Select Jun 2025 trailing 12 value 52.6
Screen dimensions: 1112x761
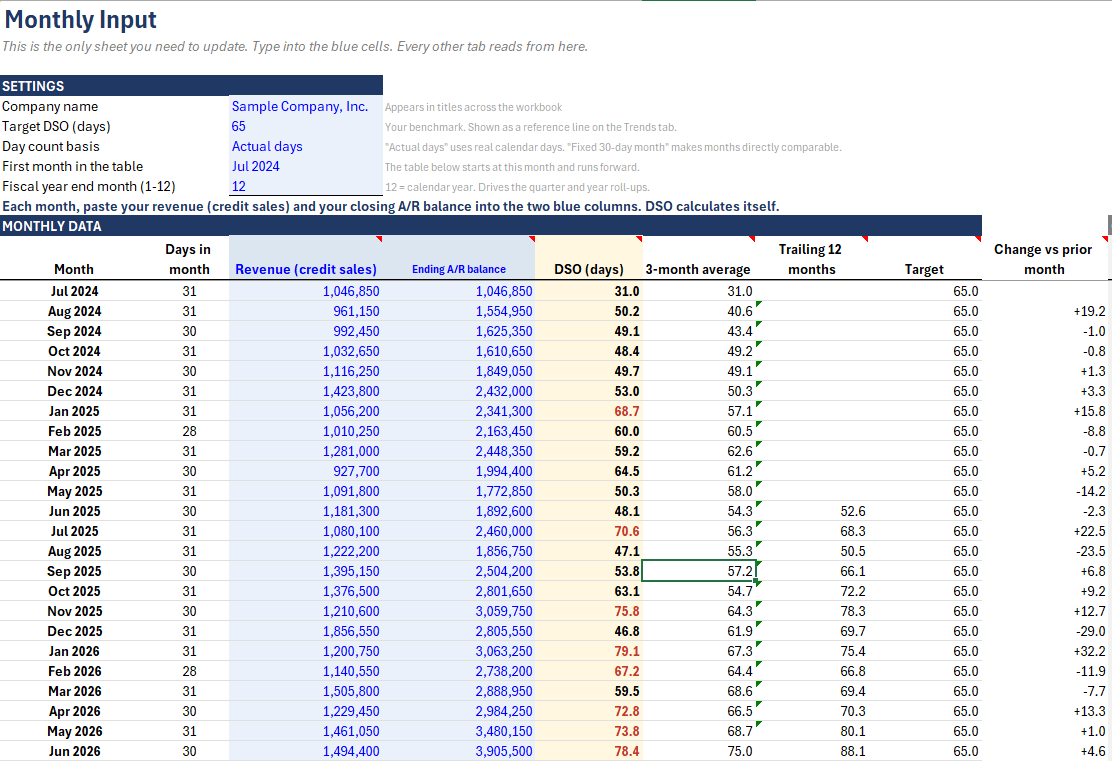click(x=812, y=511)
